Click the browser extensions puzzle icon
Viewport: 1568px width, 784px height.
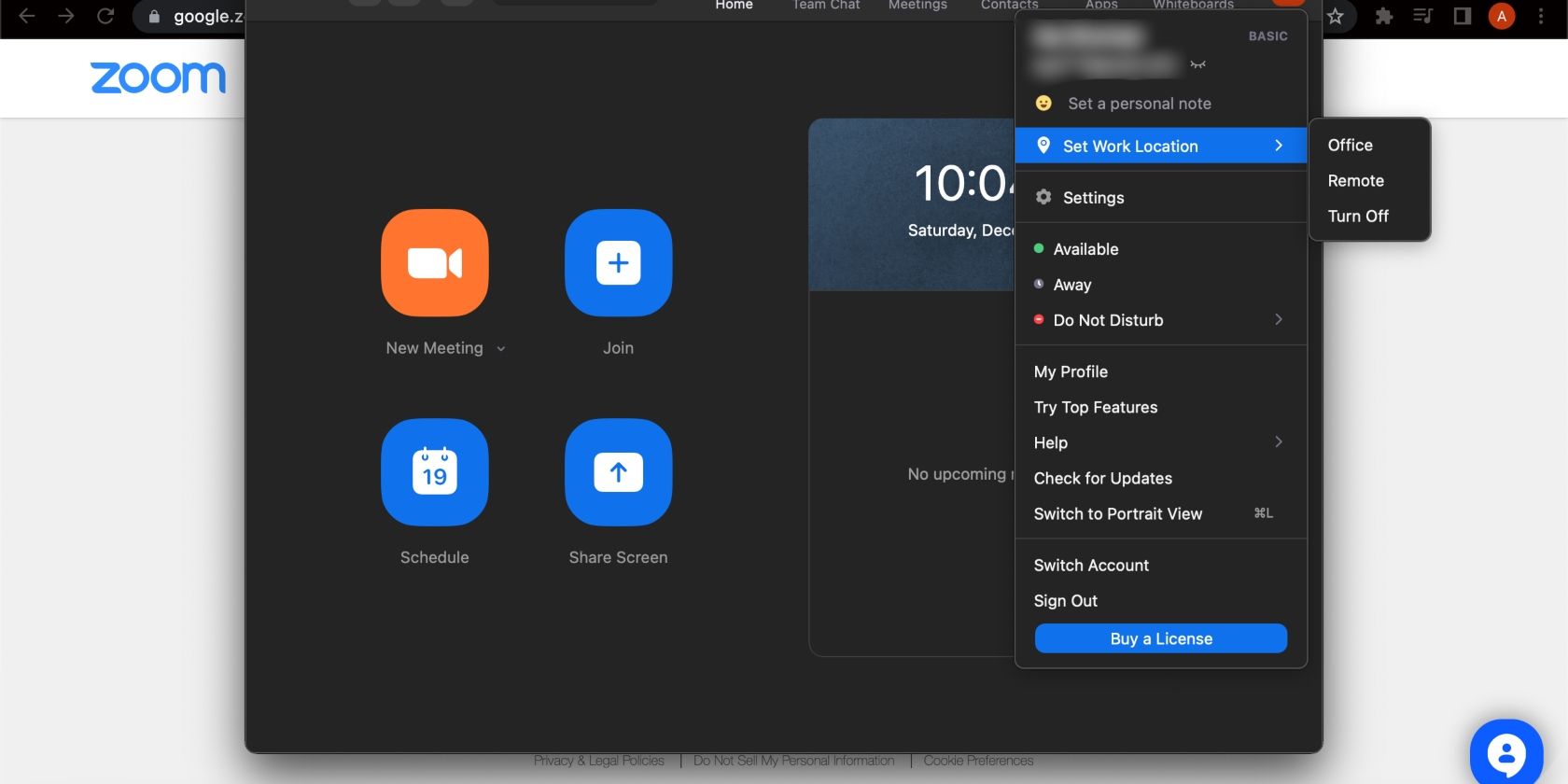point(1383,16)
